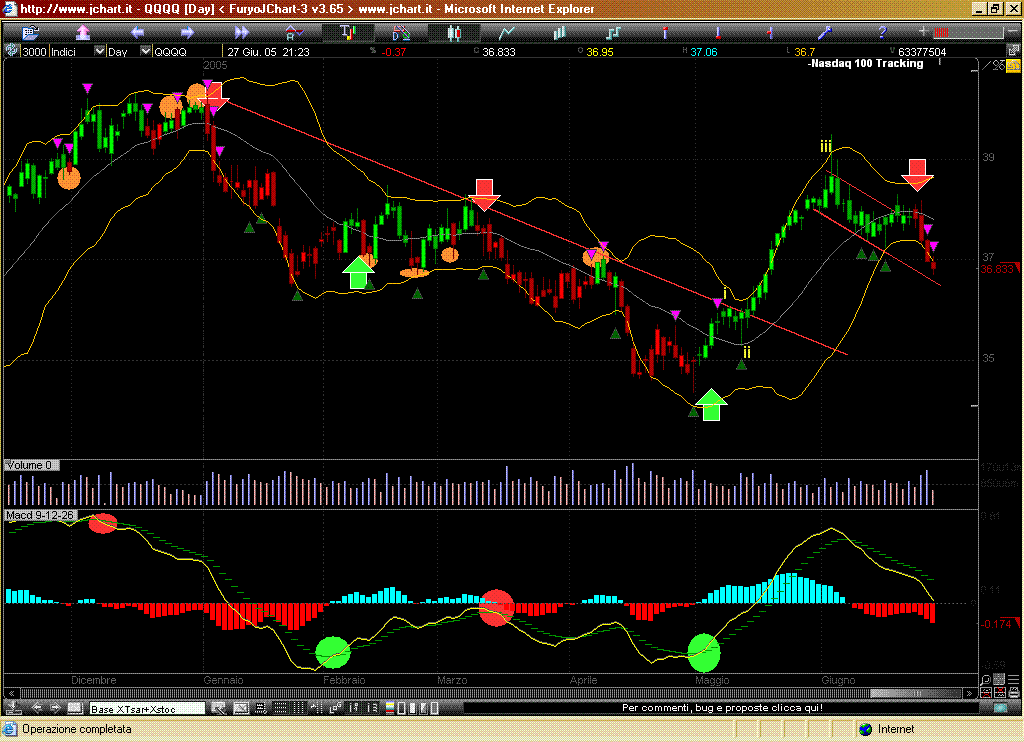The height and width of the screenshot is (742, 1024).
Task: Click the blue double-arrow fast forward icon
Action: [240, 33]
